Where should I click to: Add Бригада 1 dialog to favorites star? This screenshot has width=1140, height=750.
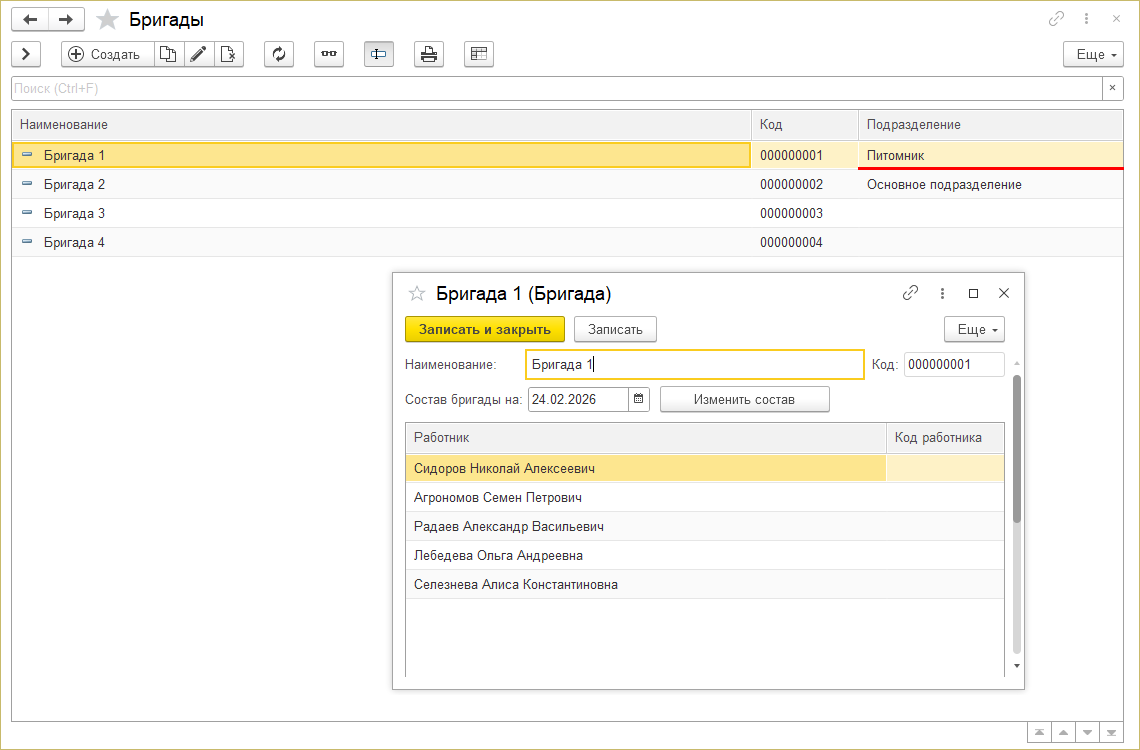[x=417, y=294]
